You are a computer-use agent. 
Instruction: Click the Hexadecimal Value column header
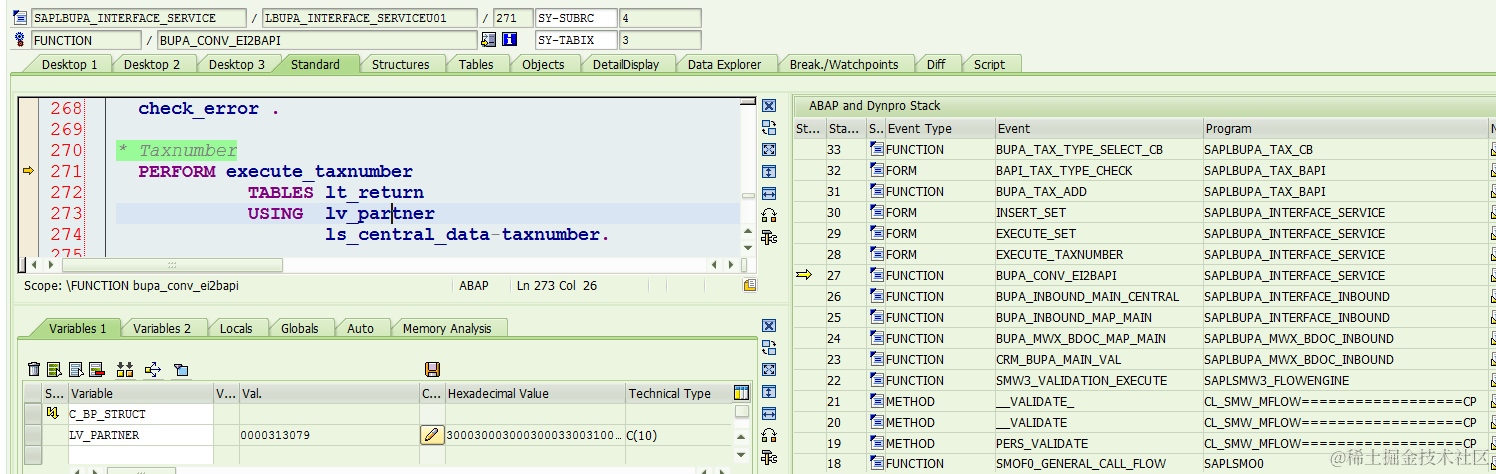click(535, 393)
